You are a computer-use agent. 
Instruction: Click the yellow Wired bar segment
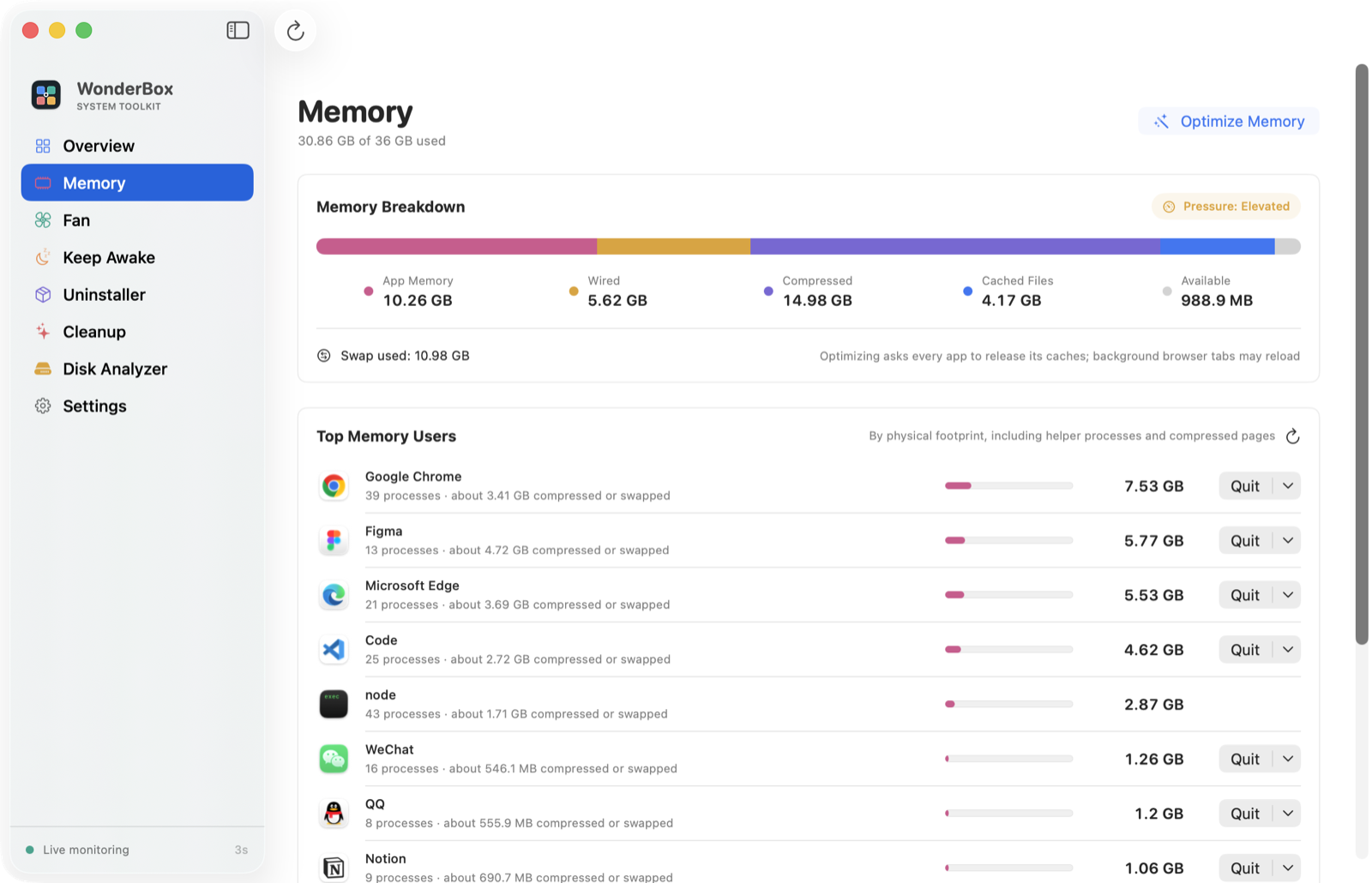[673, 247]
